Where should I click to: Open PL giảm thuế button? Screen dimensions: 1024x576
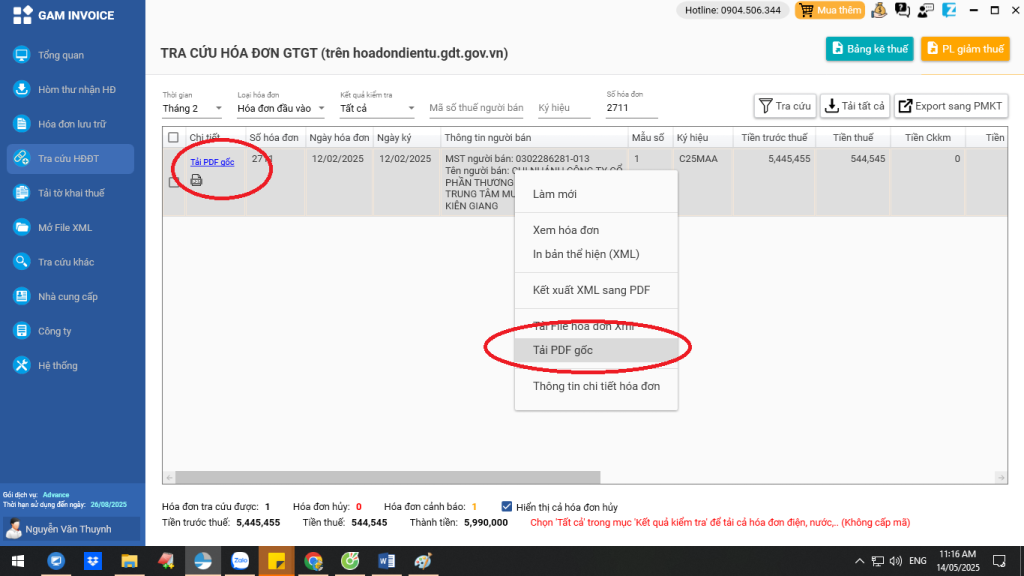[965, 49]
